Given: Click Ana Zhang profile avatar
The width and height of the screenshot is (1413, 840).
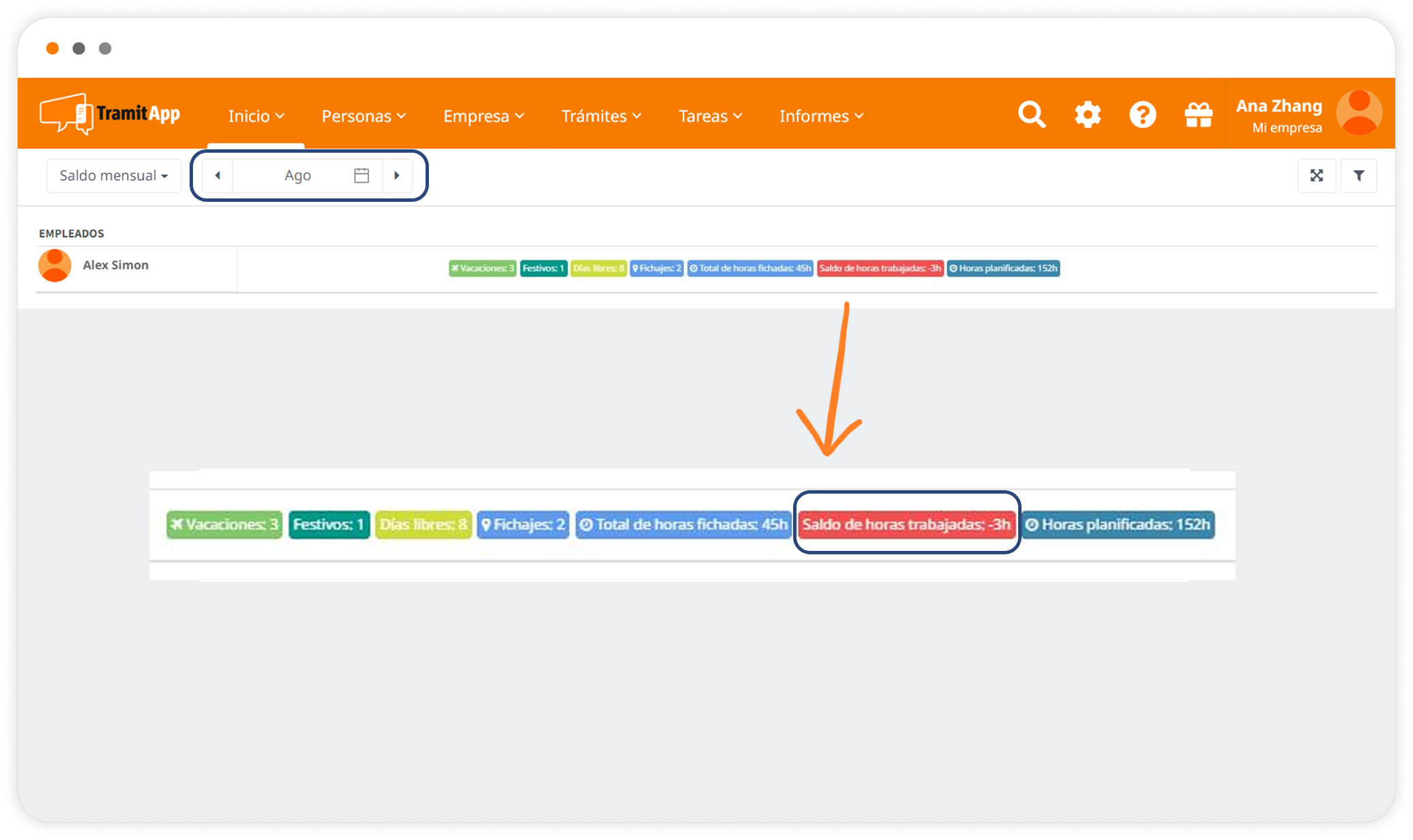Looking at the screenshot, I should (1358, 113).
